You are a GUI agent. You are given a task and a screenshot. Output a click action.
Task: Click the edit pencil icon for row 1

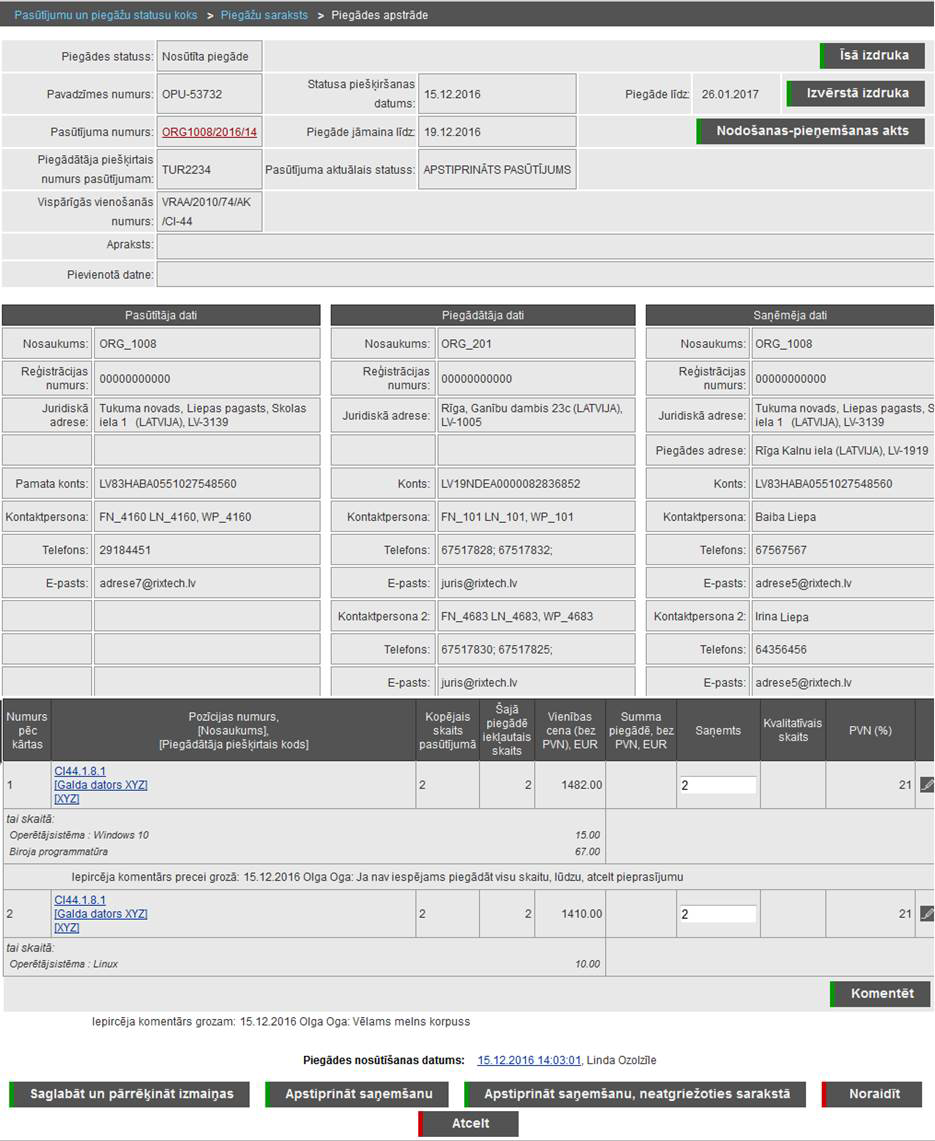[x=926, y=785]
